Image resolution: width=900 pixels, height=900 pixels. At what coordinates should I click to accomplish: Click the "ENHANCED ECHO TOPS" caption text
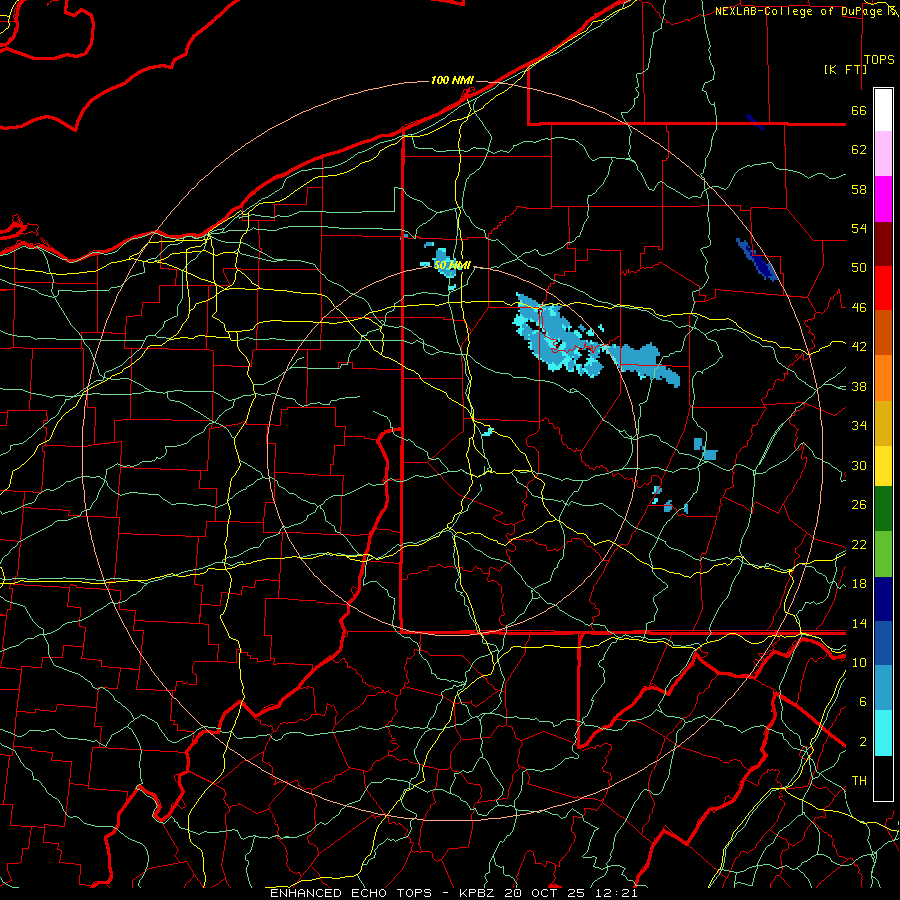click(x=351, y=893)
